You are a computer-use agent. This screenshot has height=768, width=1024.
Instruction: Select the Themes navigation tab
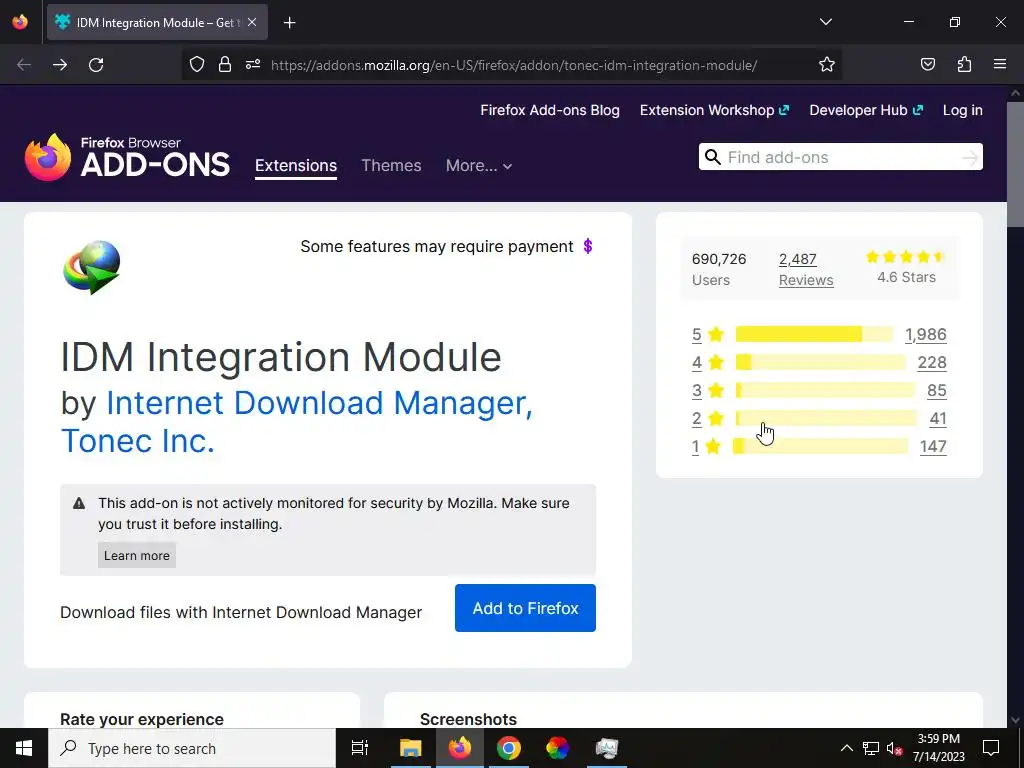click(391, 166)
